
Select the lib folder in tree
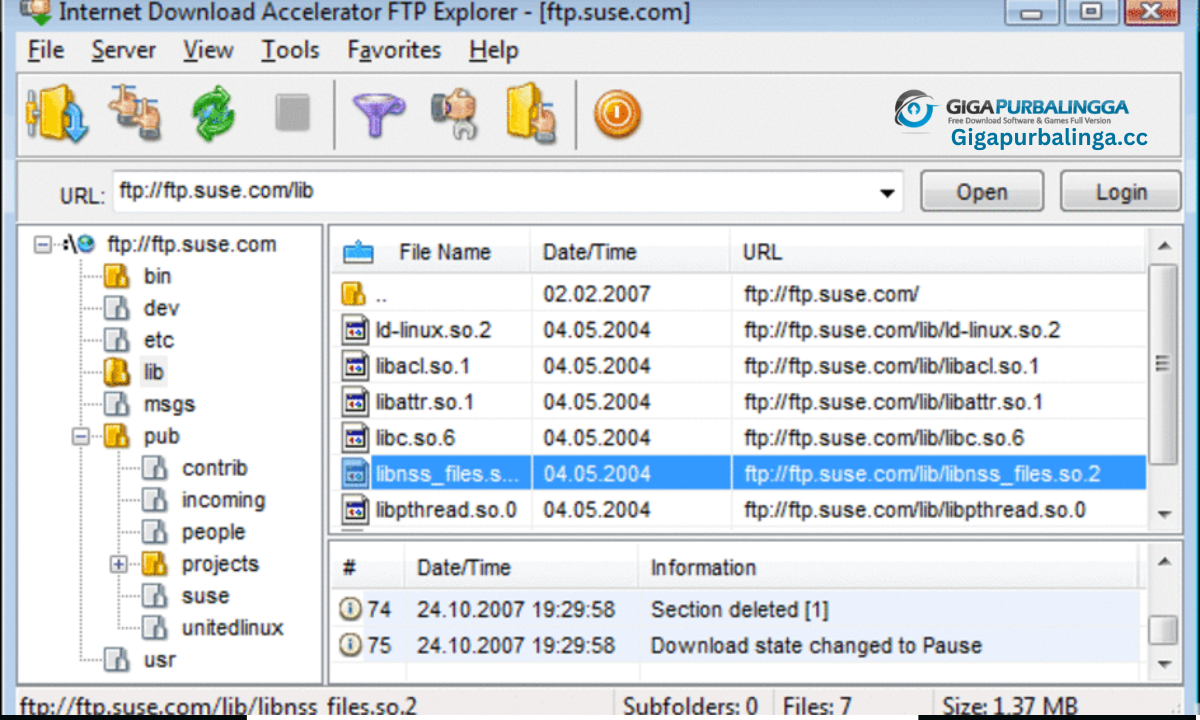coord(153,372)
